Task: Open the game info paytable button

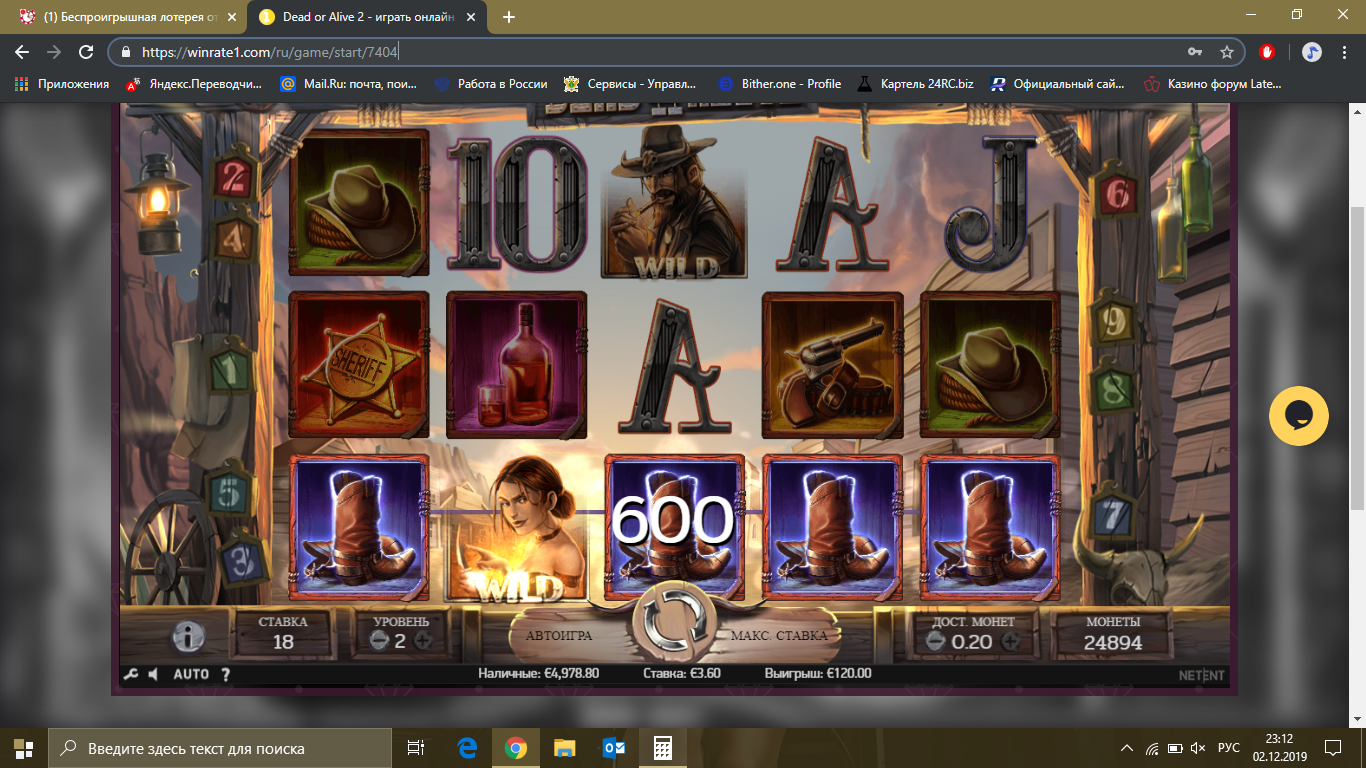Action: [x=189, y=637]
